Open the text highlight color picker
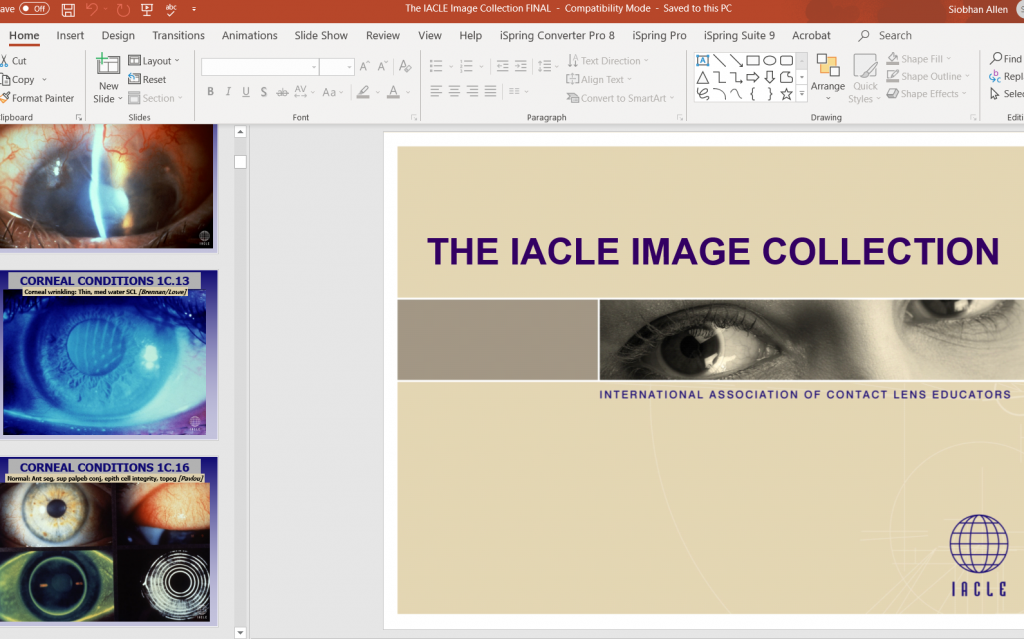This screenshot has width=1024, height=639. 364,92
